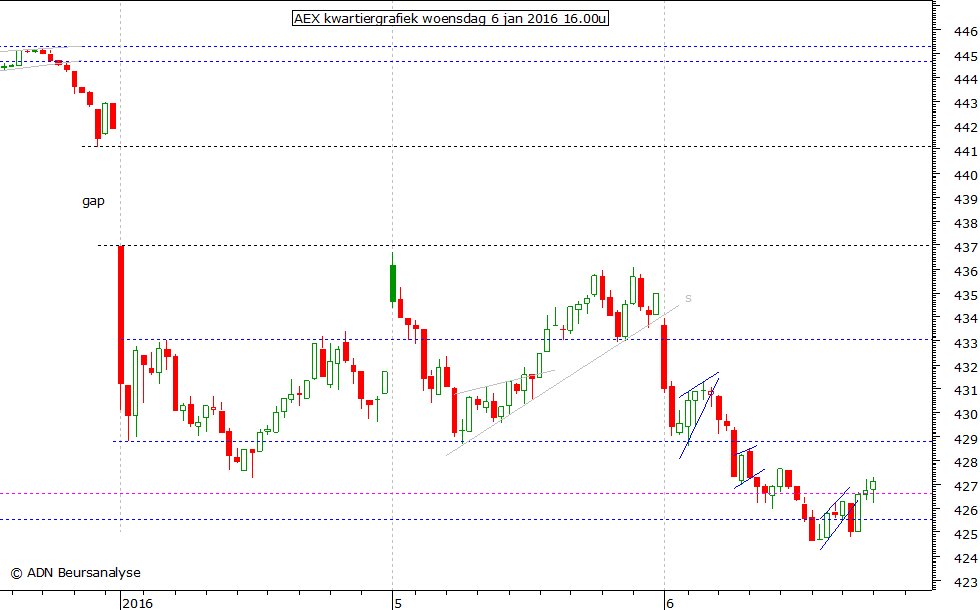The height and width of the screenshot is (610, 980).
Task: Click the 425 price axis label
Action: click(966, 534)
